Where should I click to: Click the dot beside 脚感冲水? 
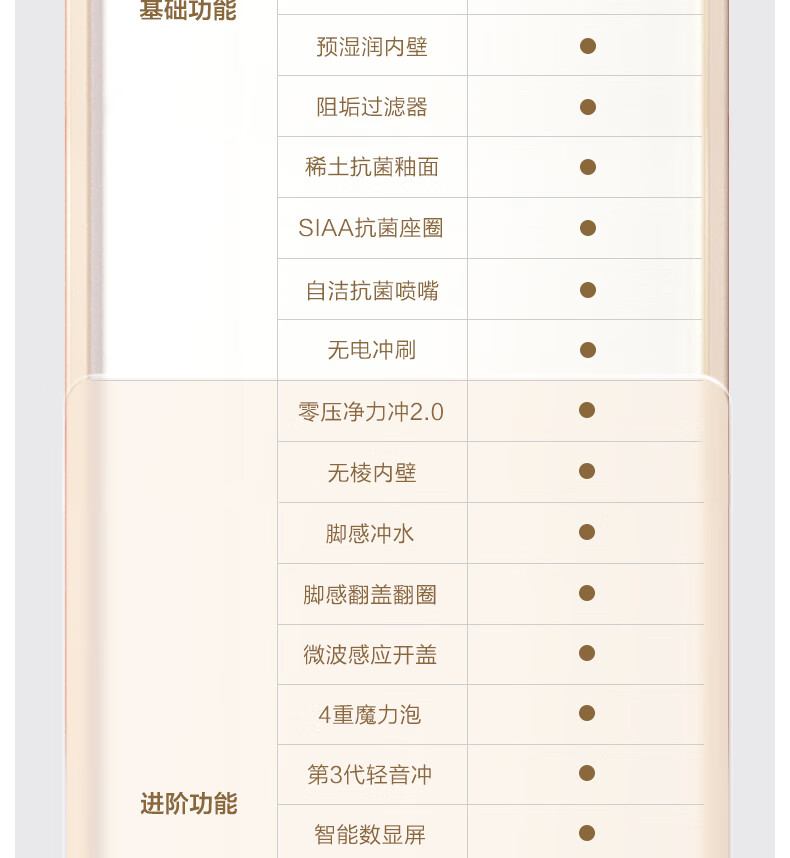[x=586, y=532]
